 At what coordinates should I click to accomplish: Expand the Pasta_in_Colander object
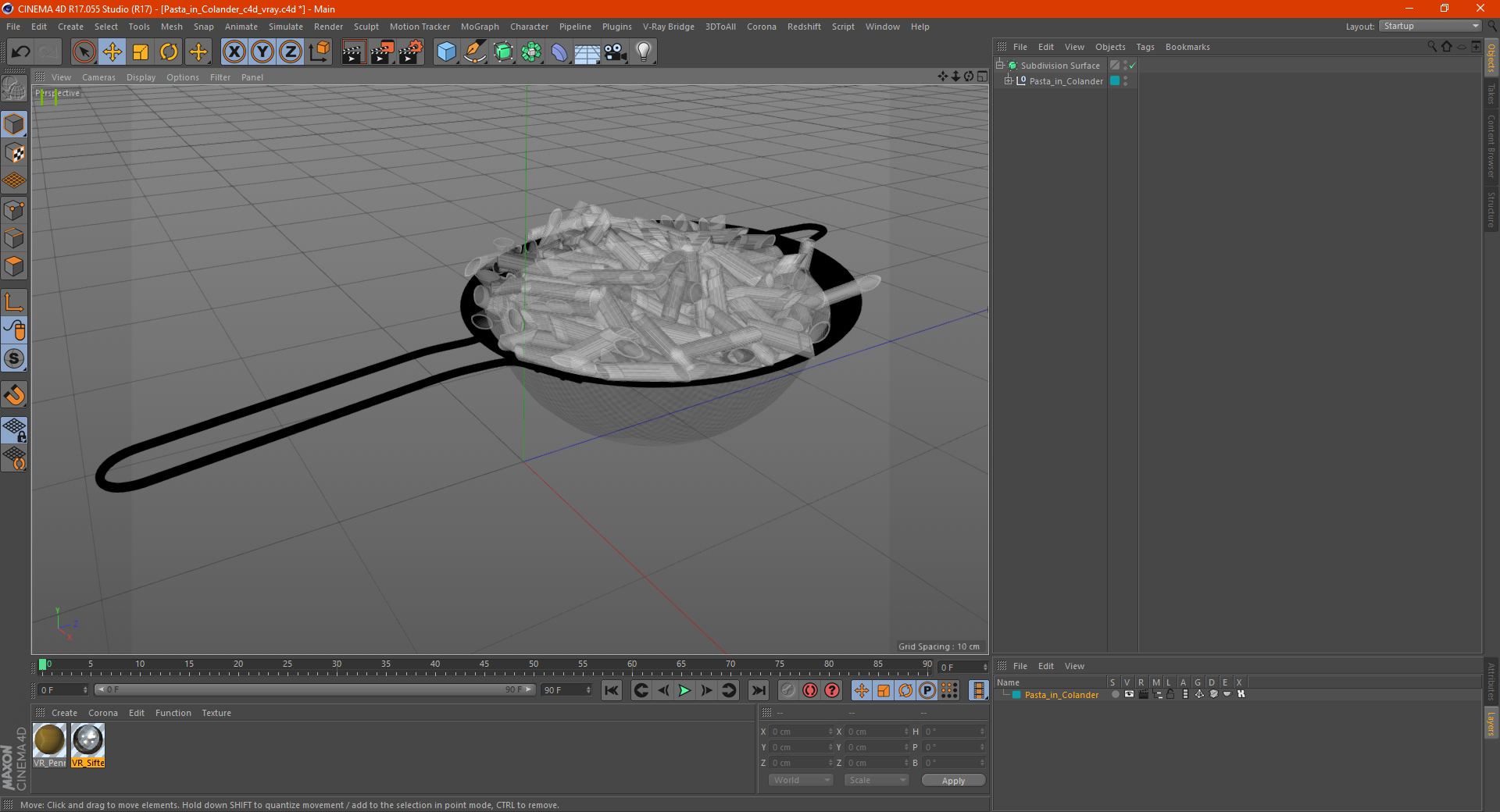pos(1009,80)
